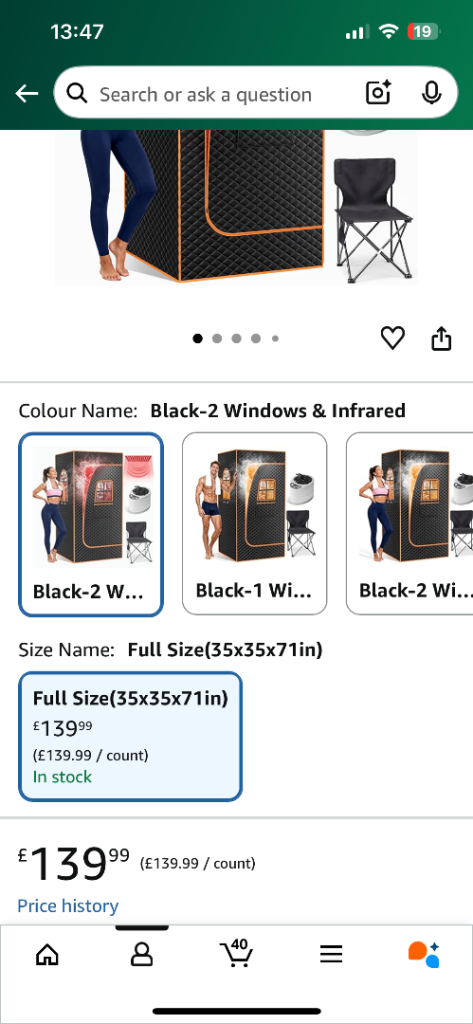Tap main product image of sauna tent
The height and width of the screenshot is (1024, 473).
click(236, 208)
